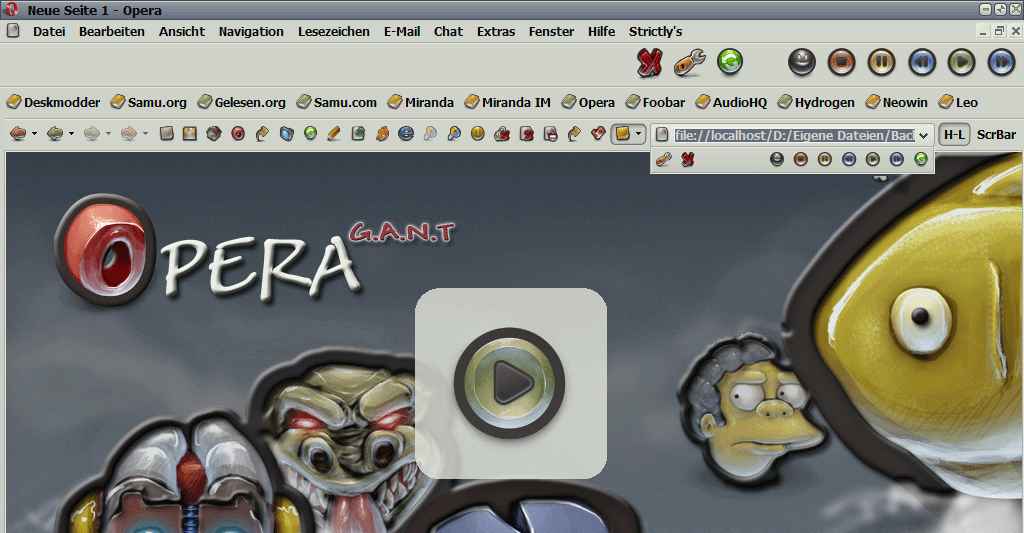Click the small yellow pause button below address bar
The height and width of the screenshot is (533, 1024).
[x=825, y=159]
